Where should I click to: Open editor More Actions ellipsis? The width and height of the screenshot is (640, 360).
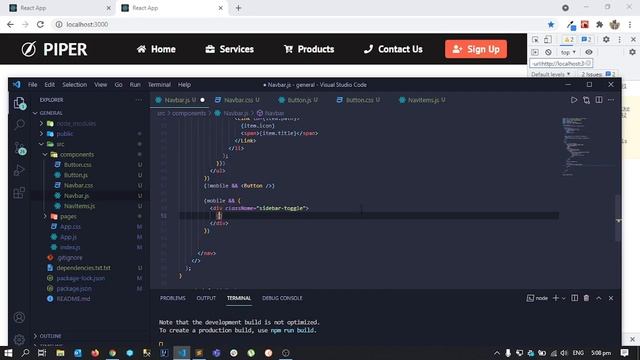[x=611, y=100]
